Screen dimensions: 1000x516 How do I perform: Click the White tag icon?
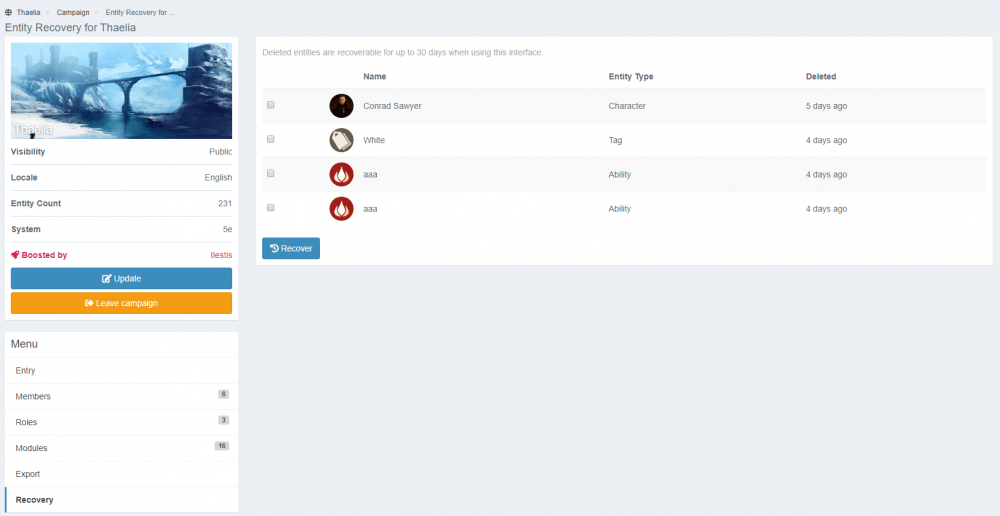[341, 140]
